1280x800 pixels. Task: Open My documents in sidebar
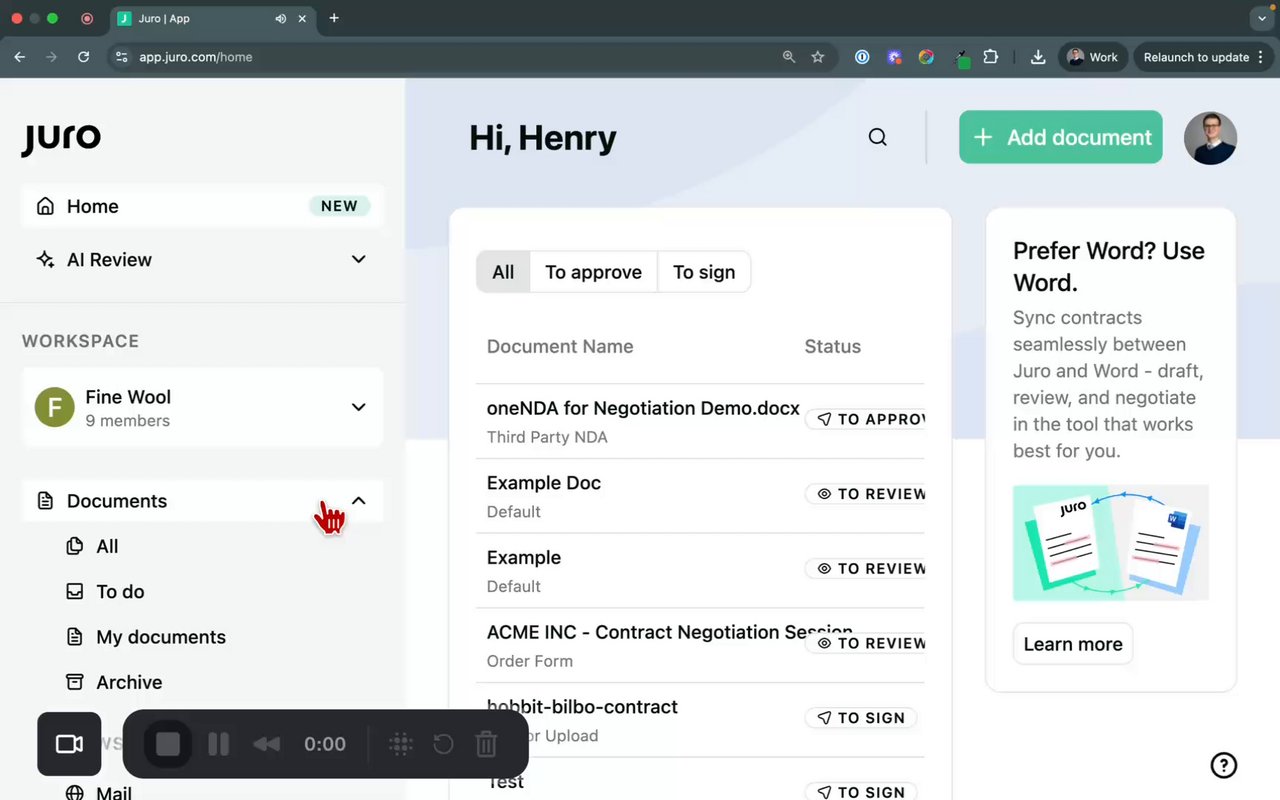pyautogui.click(x=160, y=637)
